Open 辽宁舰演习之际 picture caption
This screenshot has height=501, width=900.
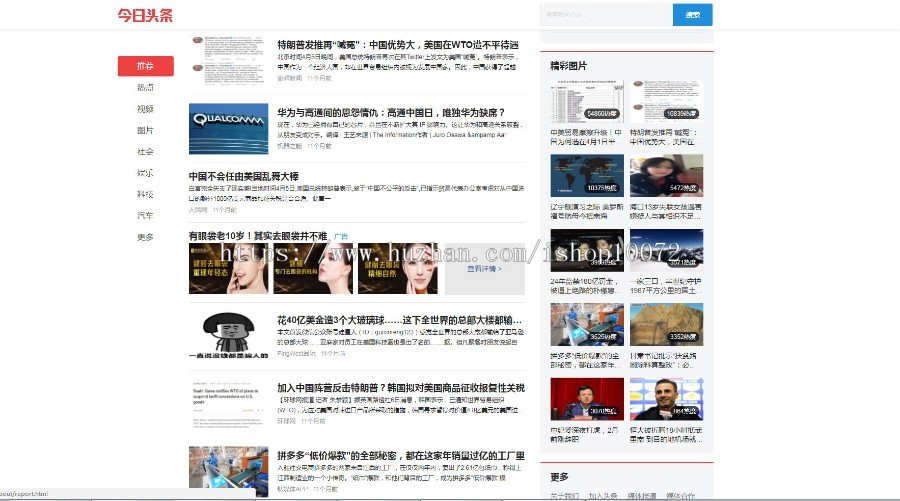587,211
